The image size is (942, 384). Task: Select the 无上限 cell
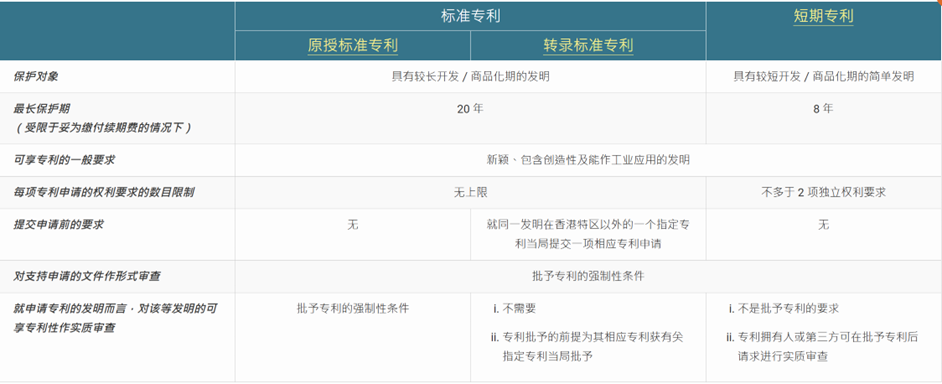(x=470, y=193)
